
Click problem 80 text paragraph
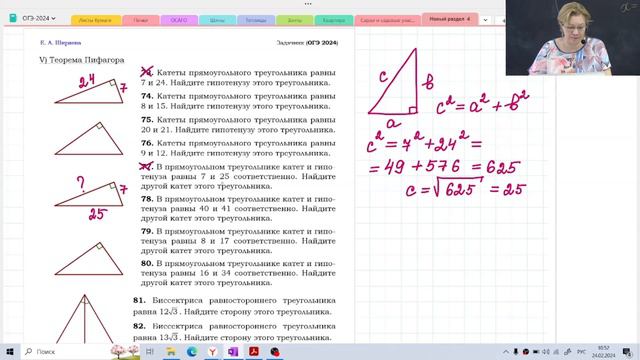coord(238,273)
